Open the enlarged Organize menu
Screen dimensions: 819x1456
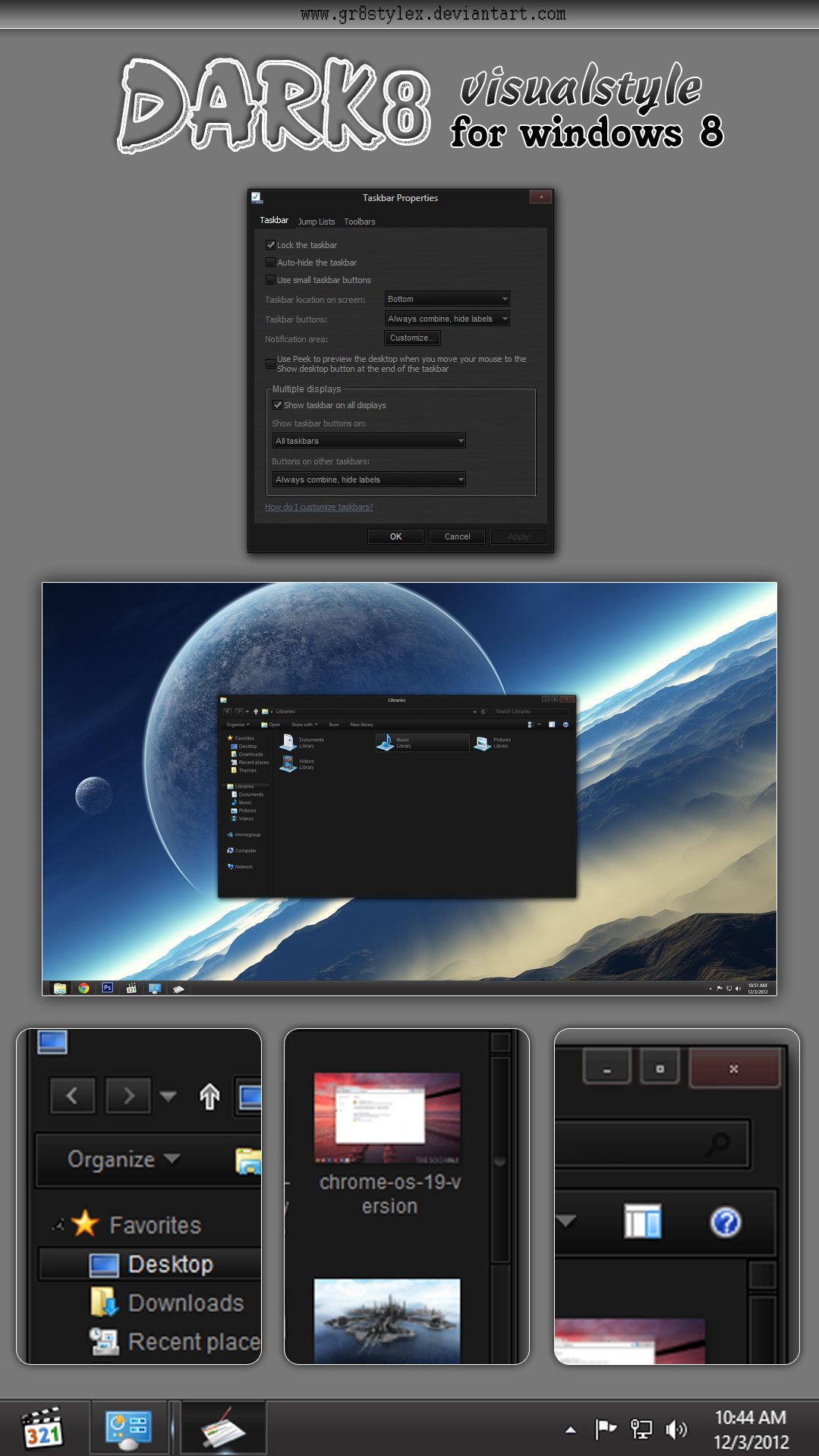pos(124,1159)
